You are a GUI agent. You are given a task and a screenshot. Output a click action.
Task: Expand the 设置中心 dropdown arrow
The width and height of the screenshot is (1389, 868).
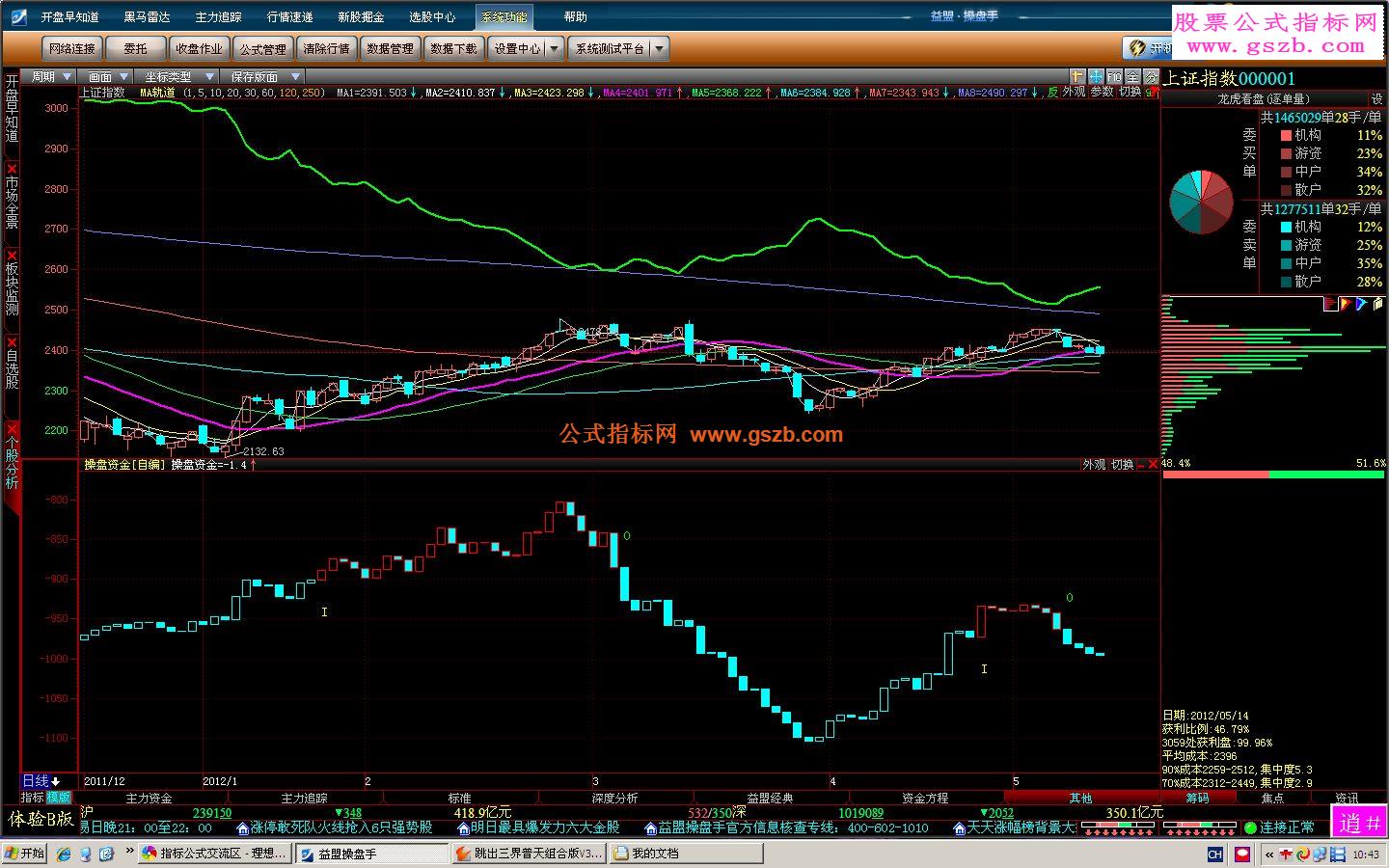(x=557, y=48)
